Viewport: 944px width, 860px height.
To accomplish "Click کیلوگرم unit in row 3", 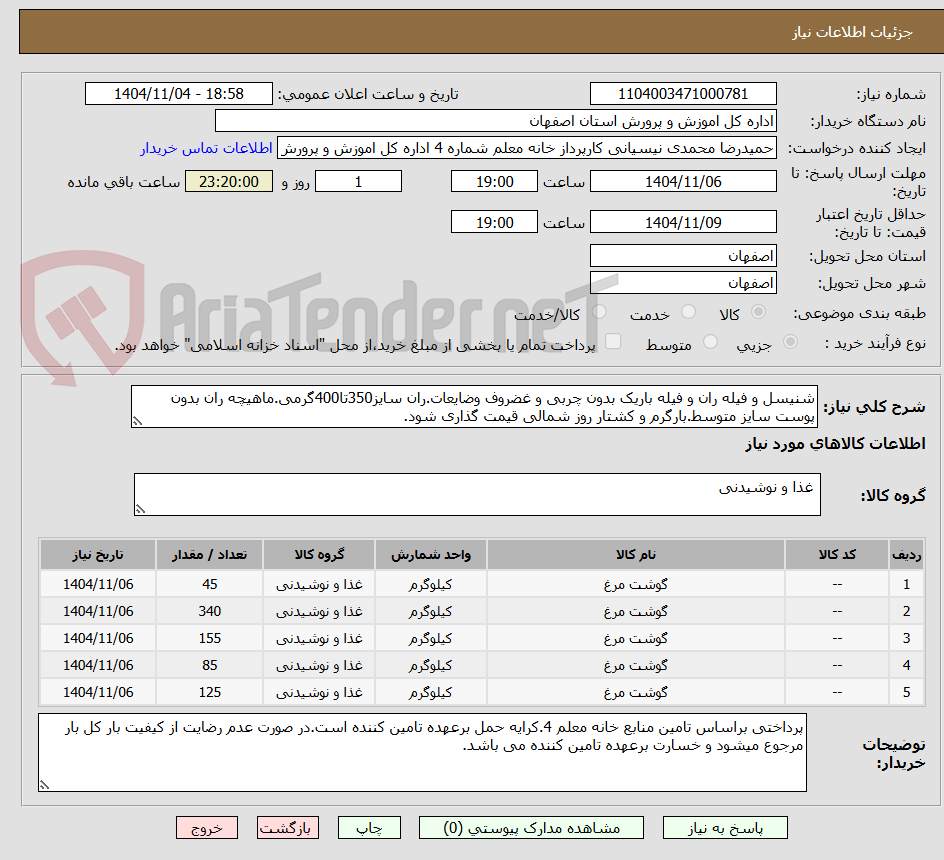I will point(430,638).
